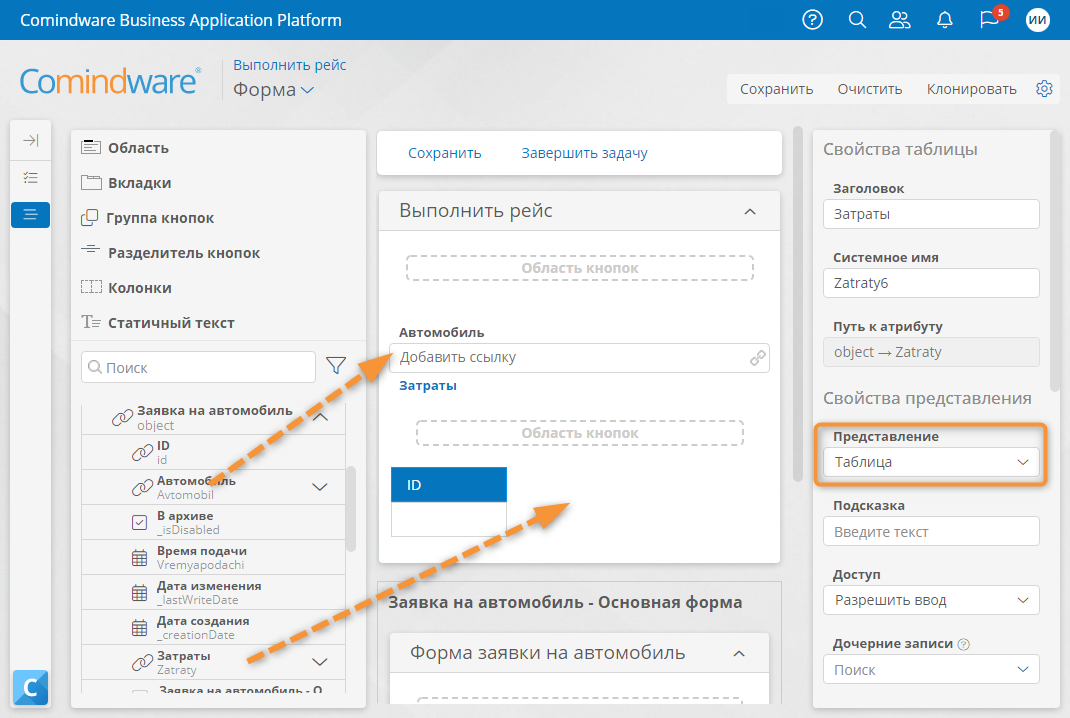Viewport: 1070px width, 718px height.
Task: Open Выполнить рейс breadcrumb link
Action: coord(289,65)
